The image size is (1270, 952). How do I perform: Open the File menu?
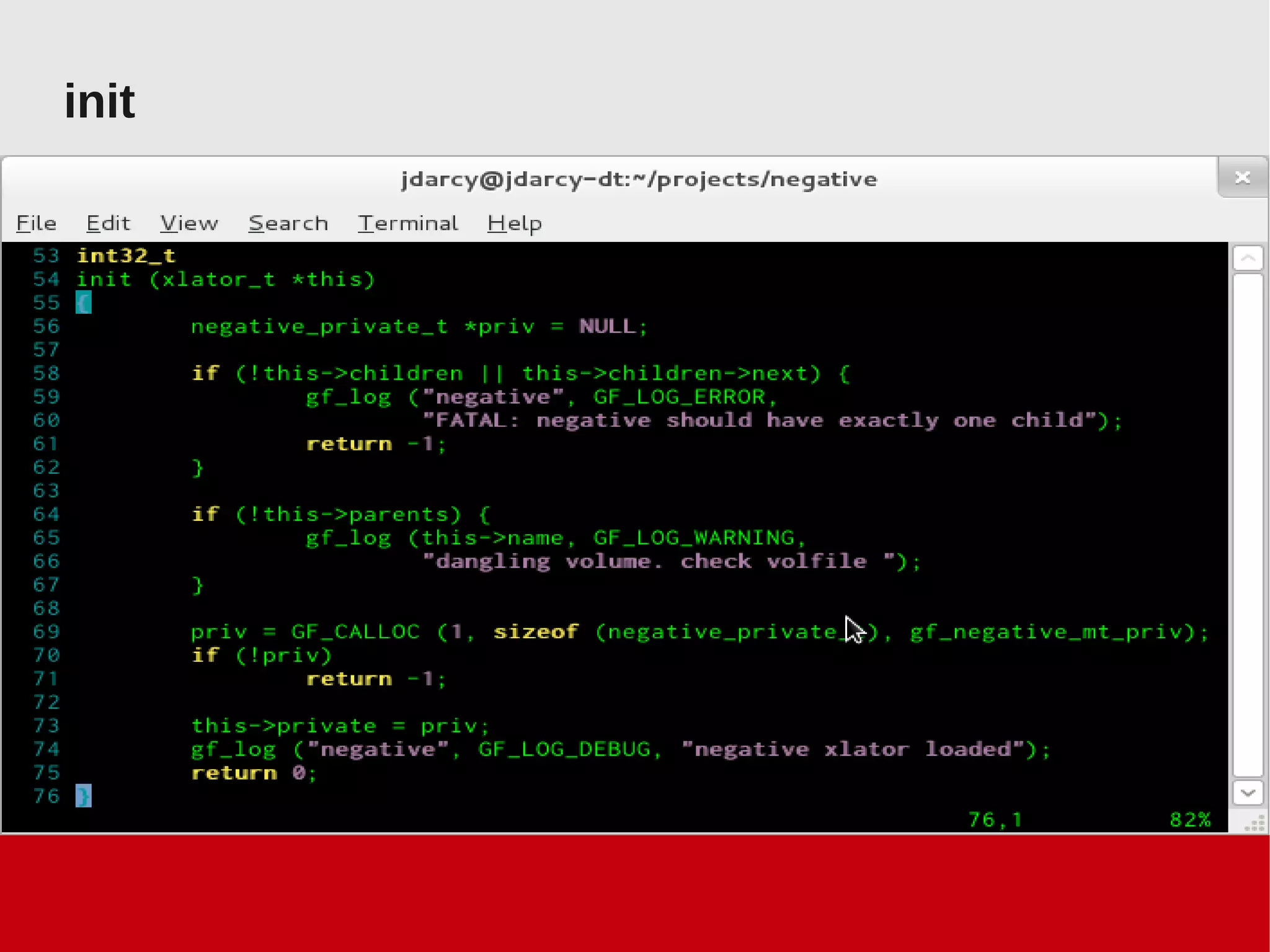36,223
